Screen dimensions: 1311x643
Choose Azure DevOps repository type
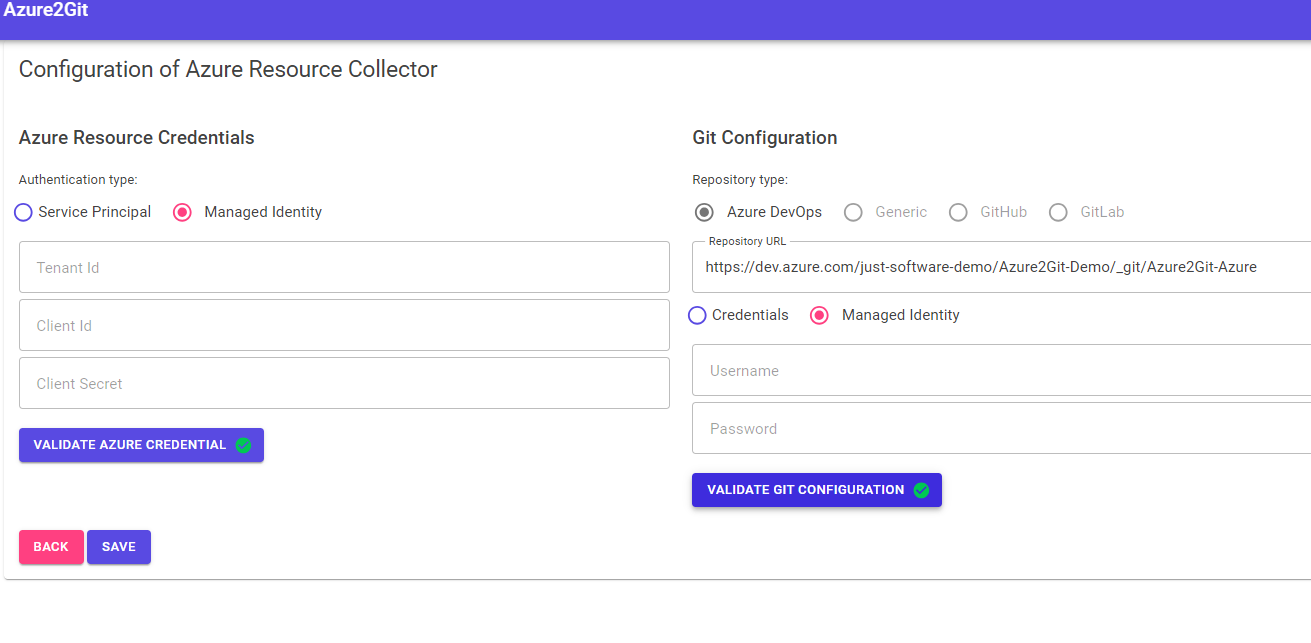(705, 212)
